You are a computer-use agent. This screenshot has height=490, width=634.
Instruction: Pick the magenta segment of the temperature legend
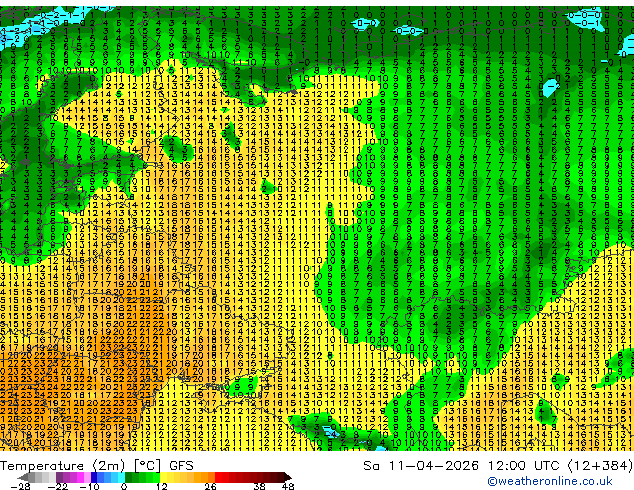pyautogui.click(x=80, y=477)
